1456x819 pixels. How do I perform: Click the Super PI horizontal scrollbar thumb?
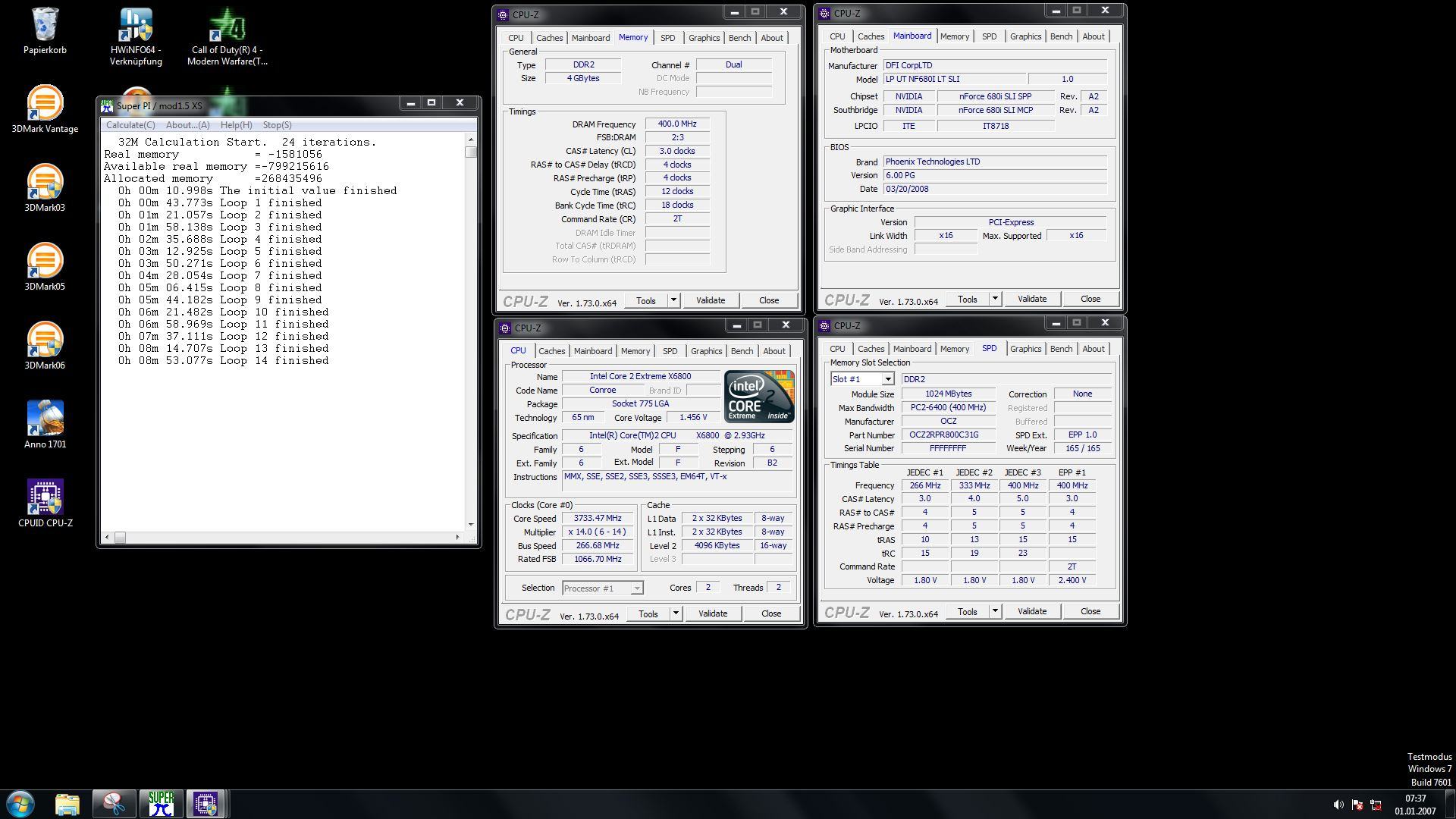coord(120,538)
